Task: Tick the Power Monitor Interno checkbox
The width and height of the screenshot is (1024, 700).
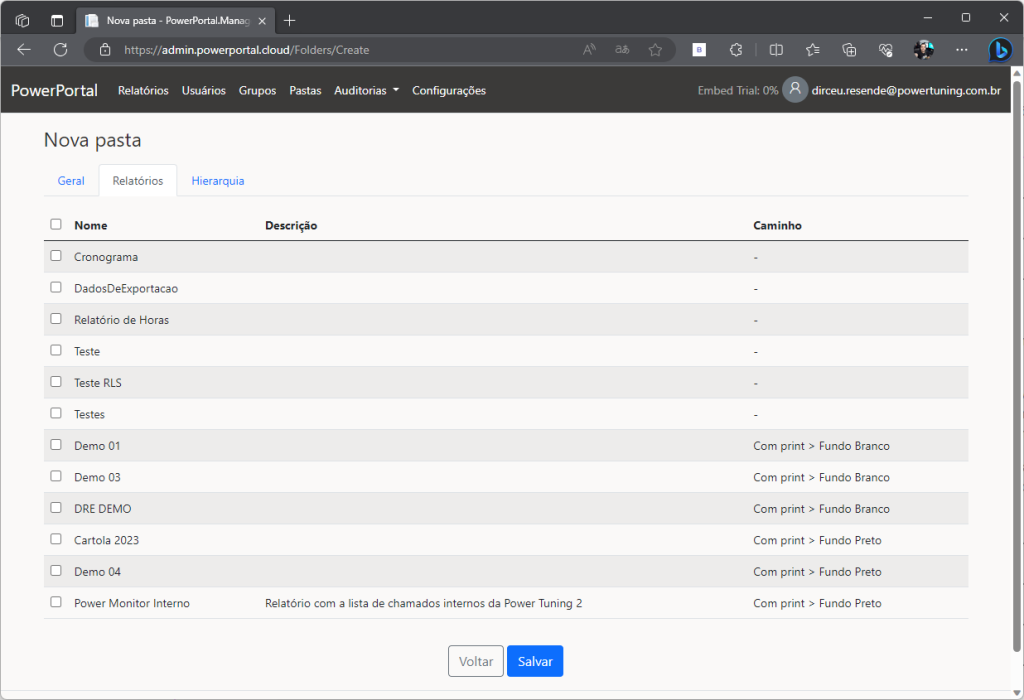Action: [56, 602]
